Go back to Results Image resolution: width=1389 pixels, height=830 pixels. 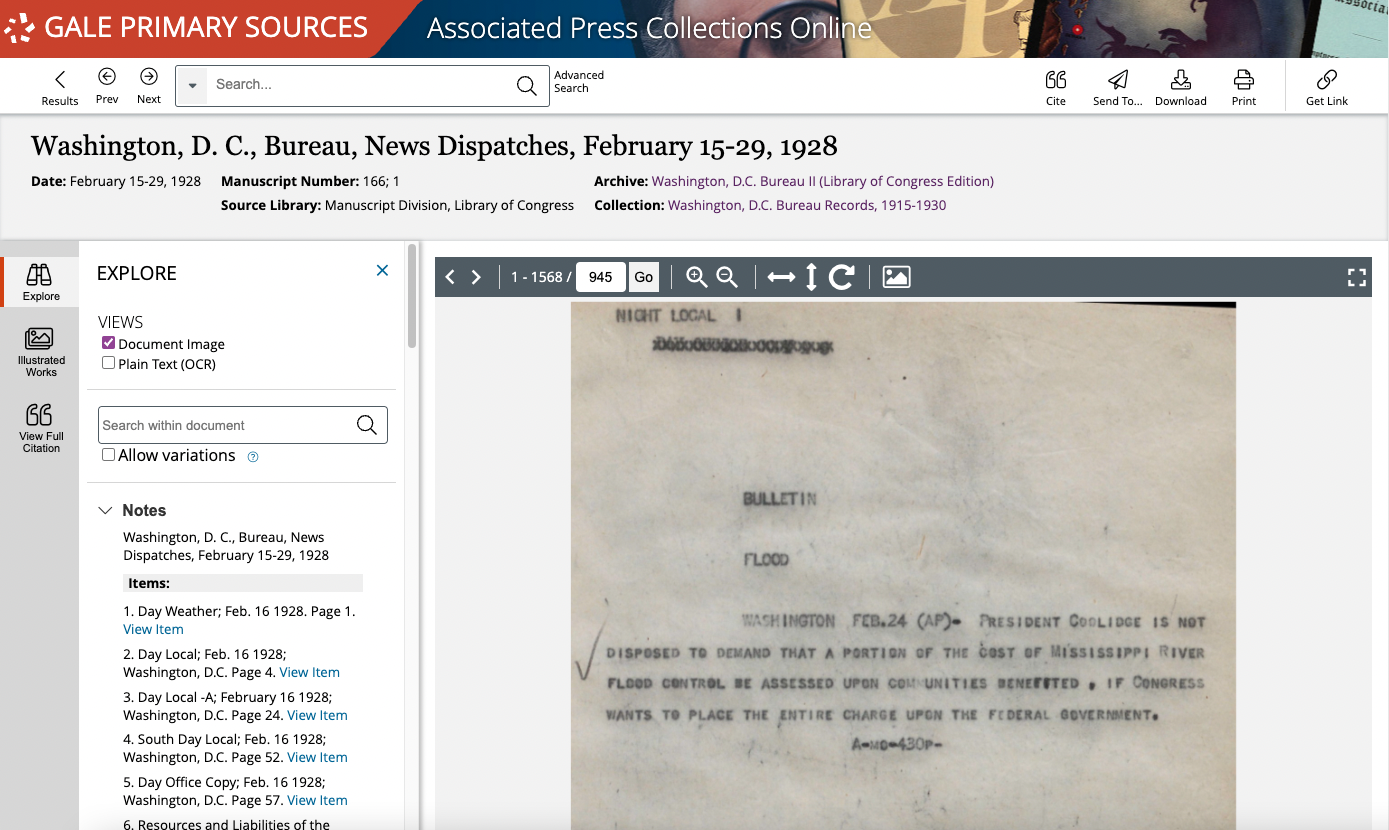[x=60, y=87]
